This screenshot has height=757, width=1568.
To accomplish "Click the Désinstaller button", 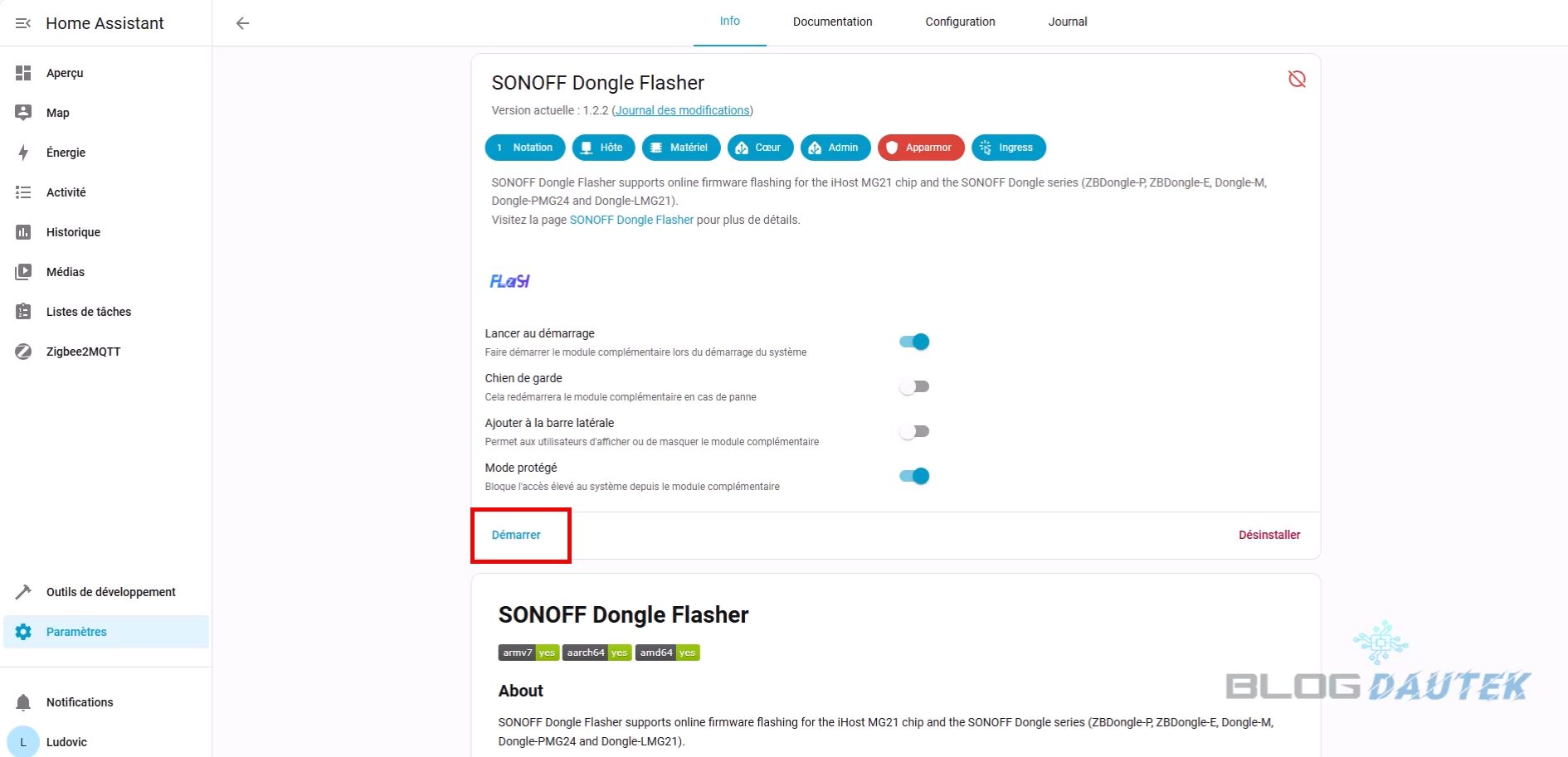I will tap(1269, 535).
